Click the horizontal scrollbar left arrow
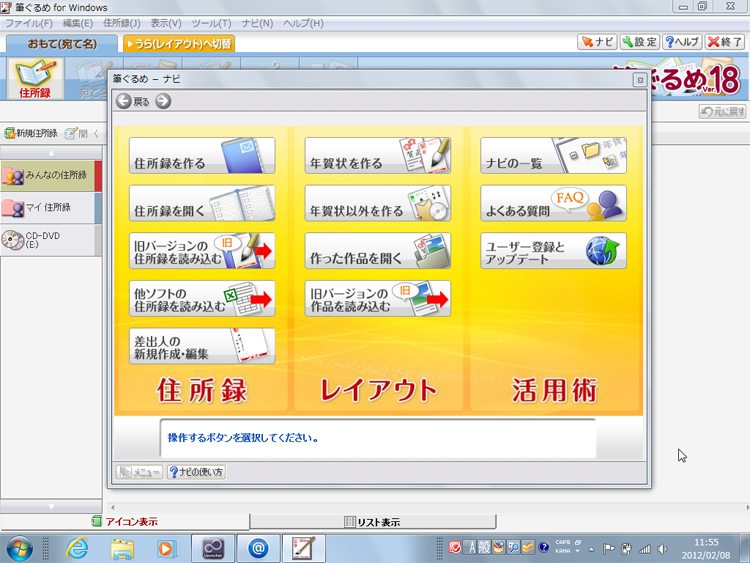This screenshot has height=563, width=750. (113, 507)
